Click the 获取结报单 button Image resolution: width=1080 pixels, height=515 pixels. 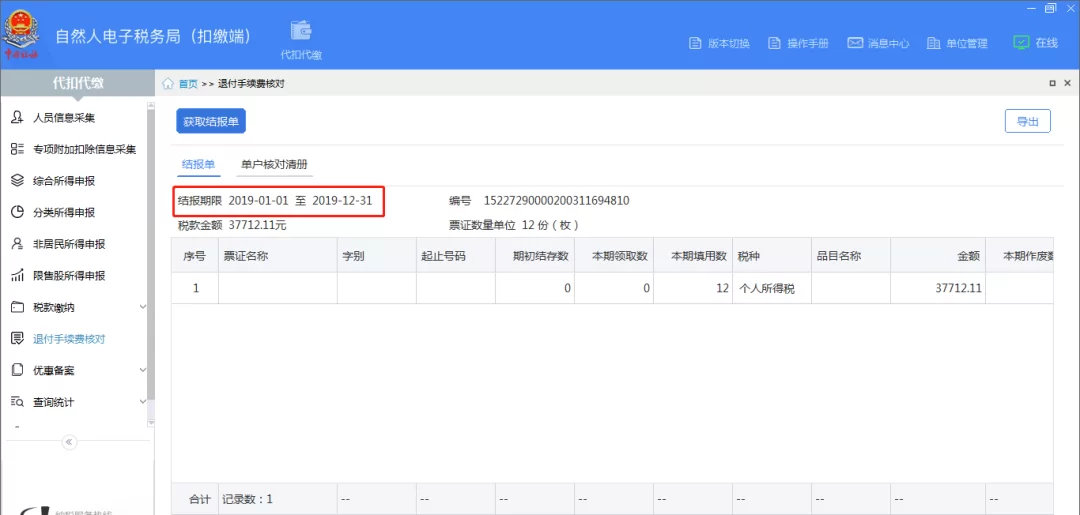coord(211,121)
